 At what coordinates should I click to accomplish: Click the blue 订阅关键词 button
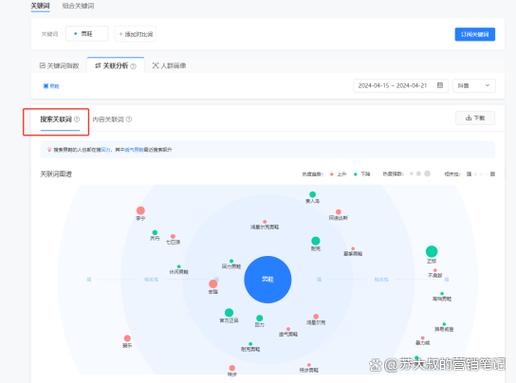pyautogui.click(x=475, y=34)
